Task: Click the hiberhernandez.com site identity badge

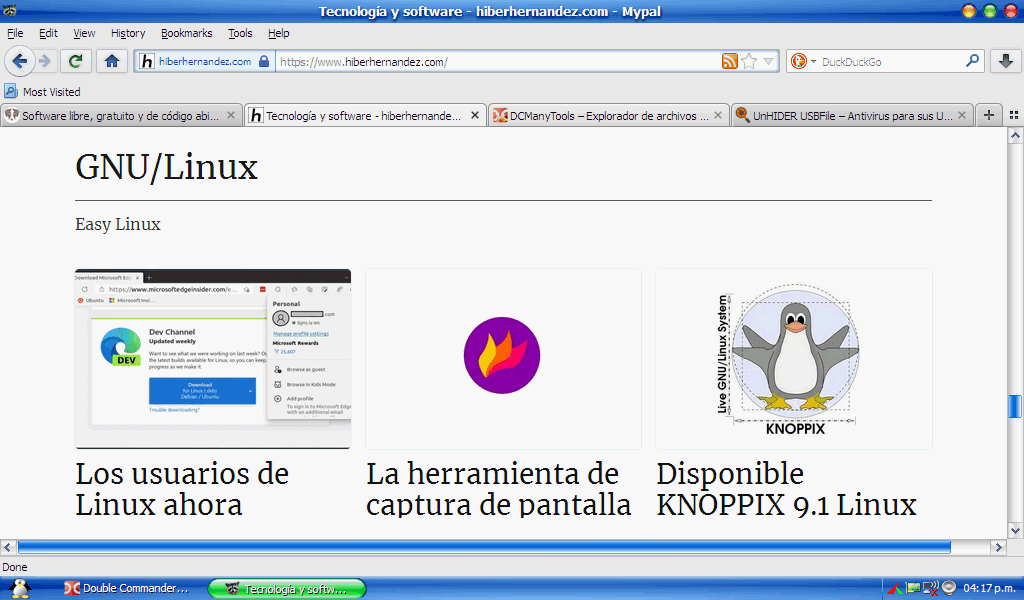Action: 204,61
